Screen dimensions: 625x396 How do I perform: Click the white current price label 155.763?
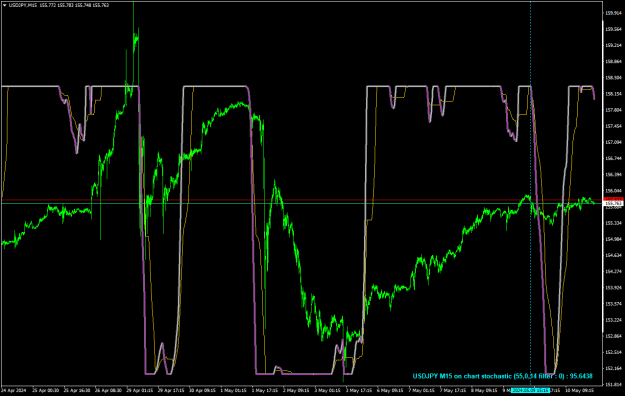click(x=614, y=203)
